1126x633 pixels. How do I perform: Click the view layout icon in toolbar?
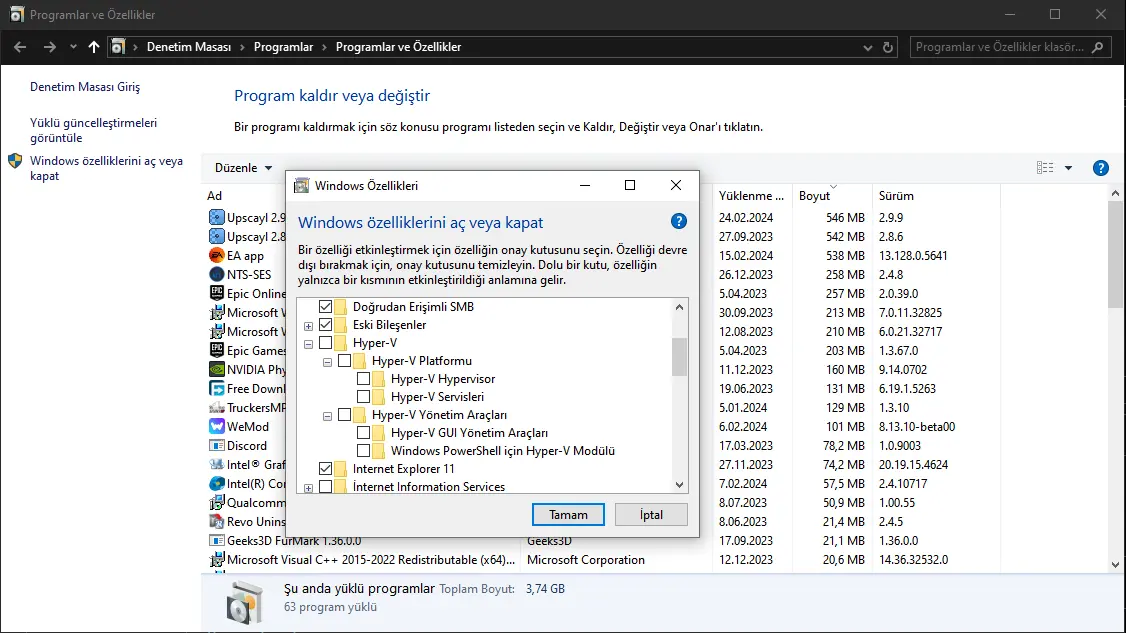point(1045,167)
